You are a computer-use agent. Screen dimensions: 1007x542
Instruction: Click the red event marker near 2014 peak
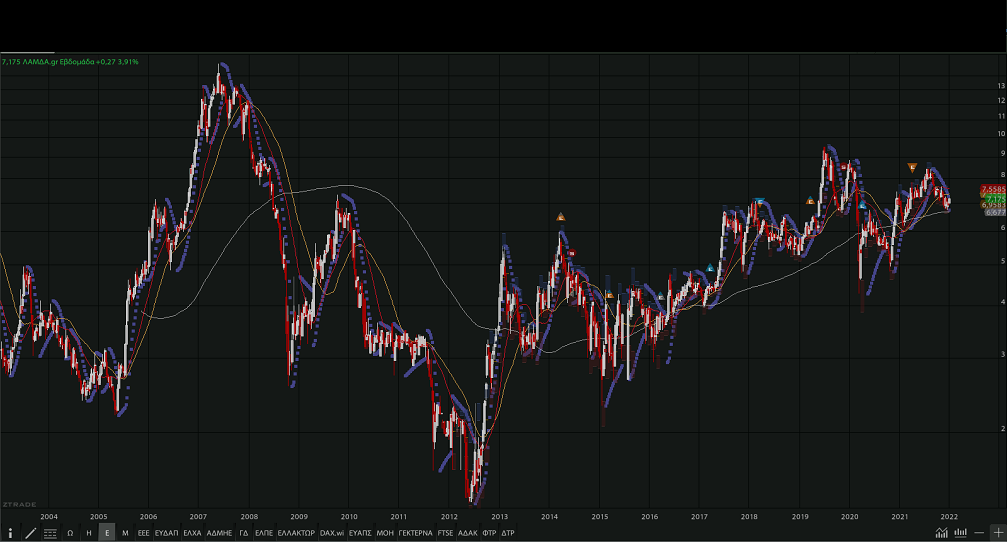572,253
